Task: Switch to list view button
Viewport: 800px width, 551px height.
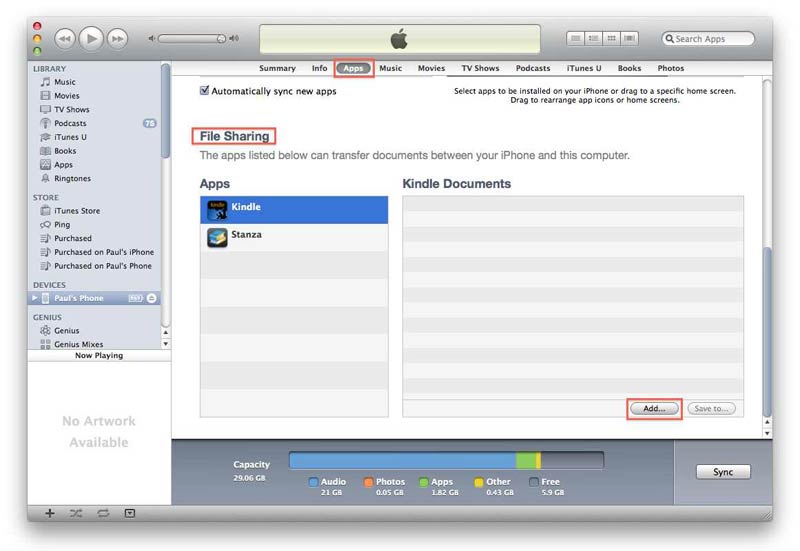Action: click(576, 39)
